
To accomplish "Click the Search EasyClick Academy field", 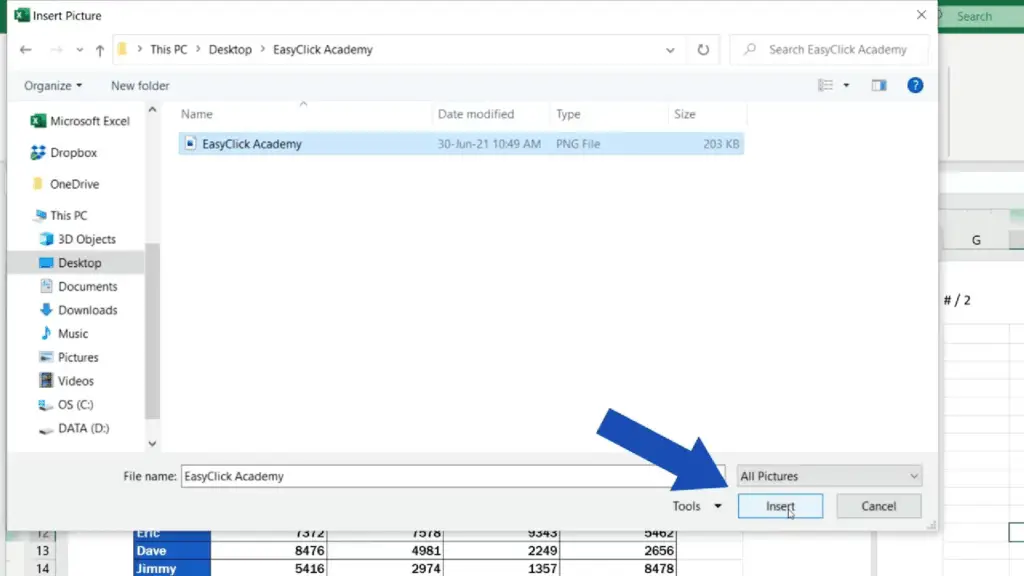I will tap(829, 50).
